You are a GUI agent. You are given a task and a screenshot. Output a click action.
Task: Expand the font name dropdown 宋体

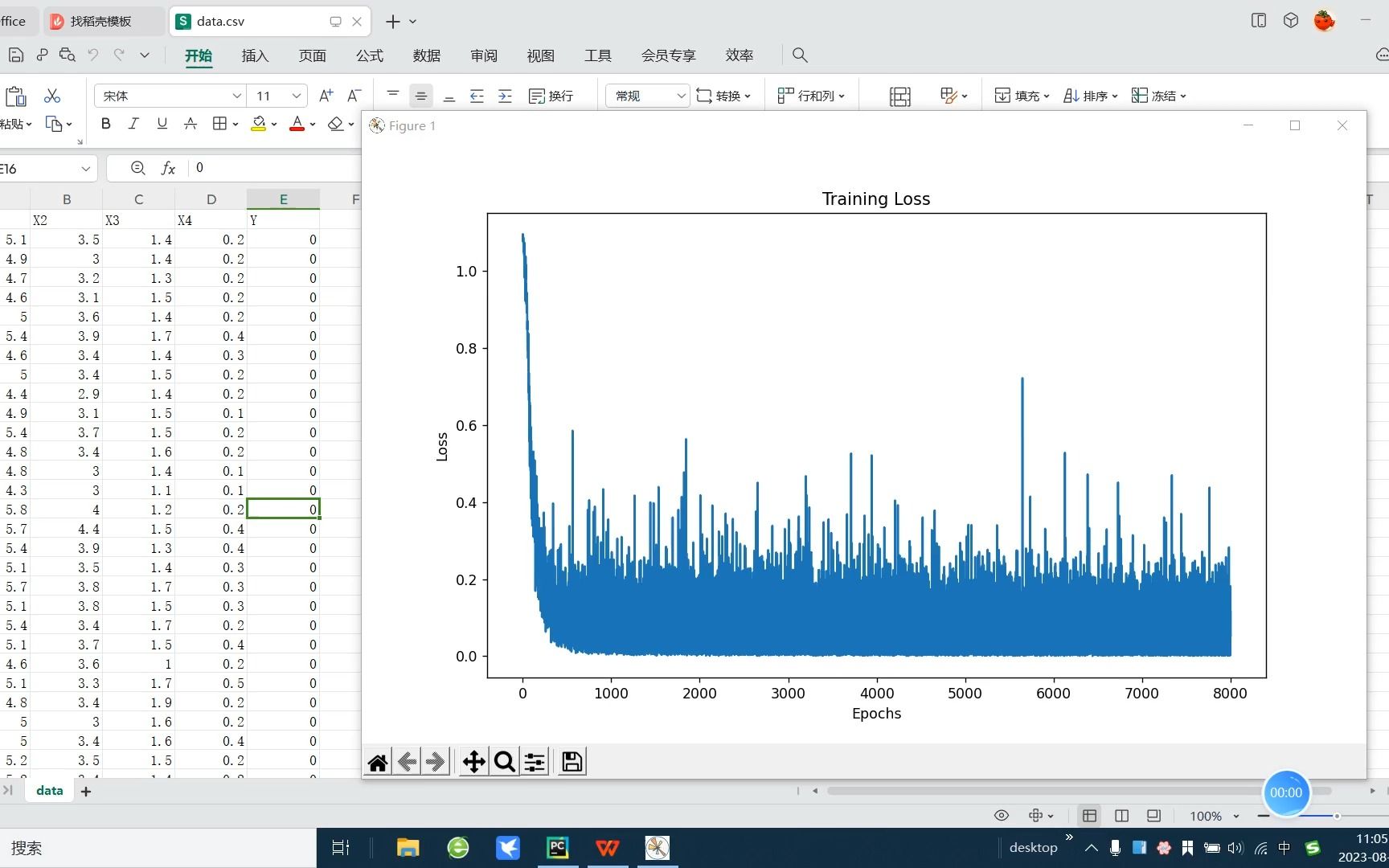tap(236, 96)
